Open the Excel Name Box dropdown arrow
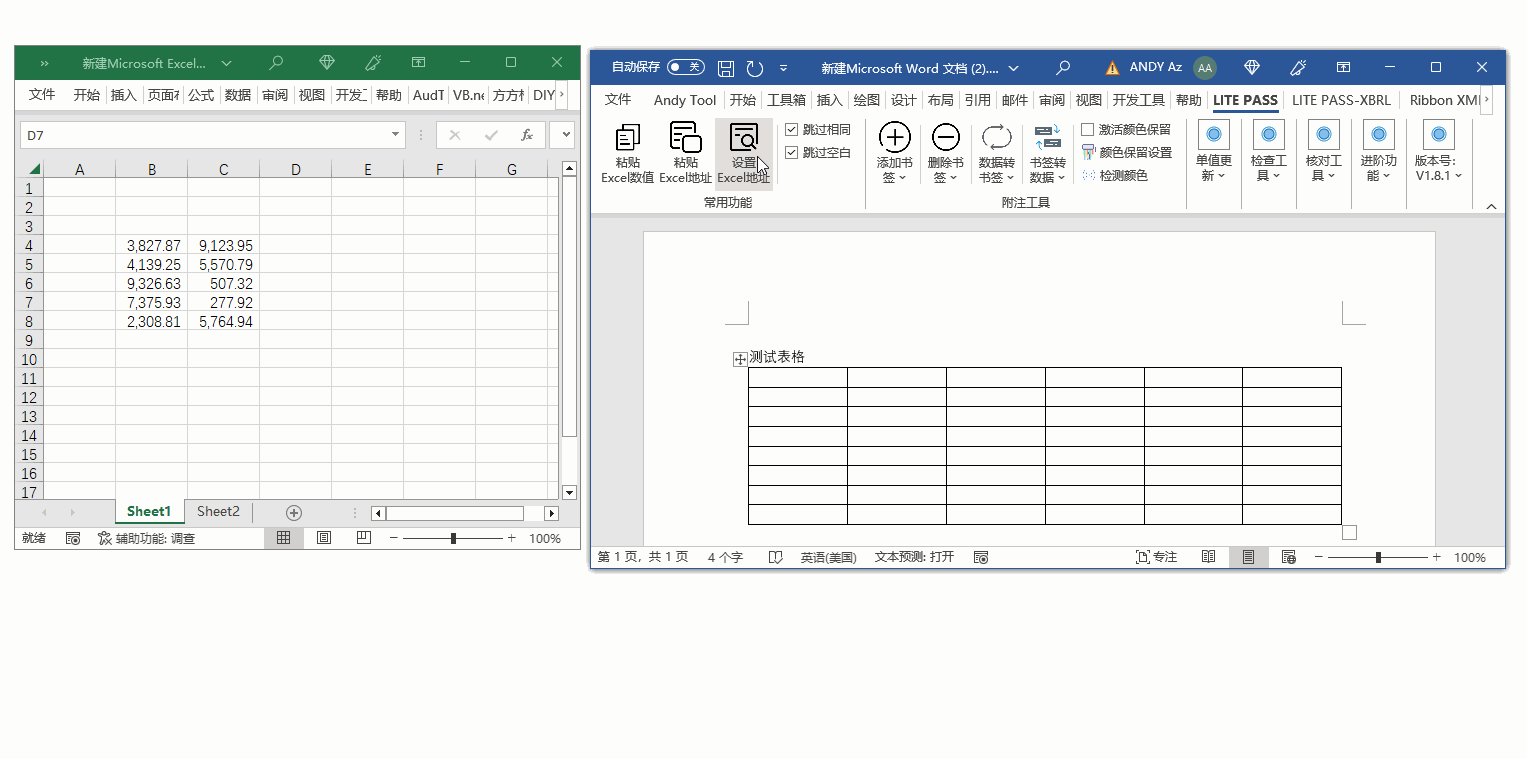 click(x=396, y=135)
